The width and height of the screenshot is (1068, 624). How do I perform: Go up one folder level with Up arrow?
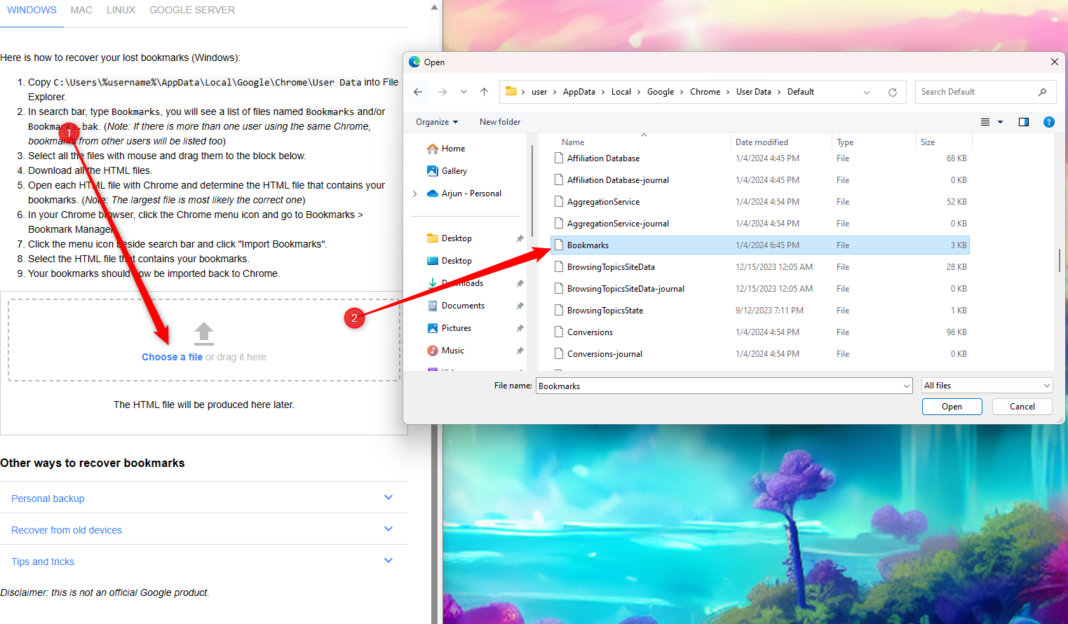pyautogui.click(x=483, y=91)
